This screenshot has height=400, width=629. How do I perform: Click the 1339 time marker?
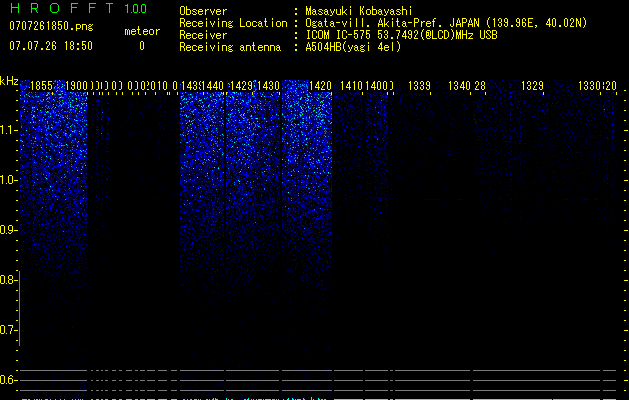(419, 86)
